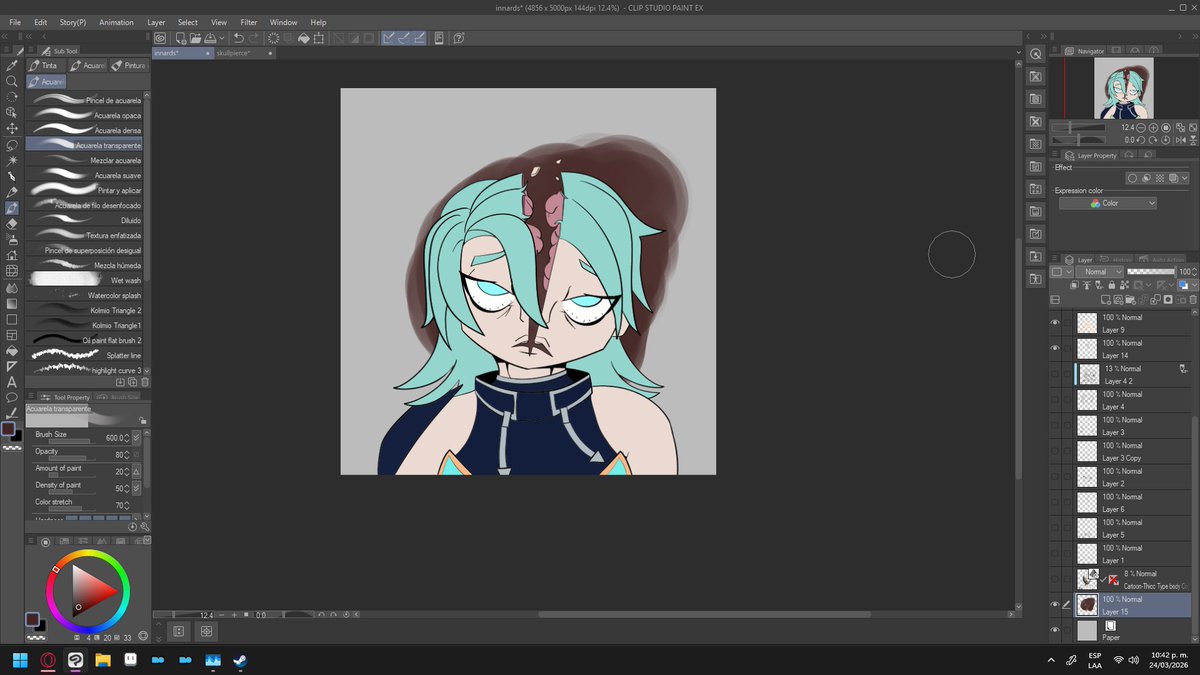Expand the Amount of paint dynamics button
Screen dimensions: 1200x675
coord(137,471)
